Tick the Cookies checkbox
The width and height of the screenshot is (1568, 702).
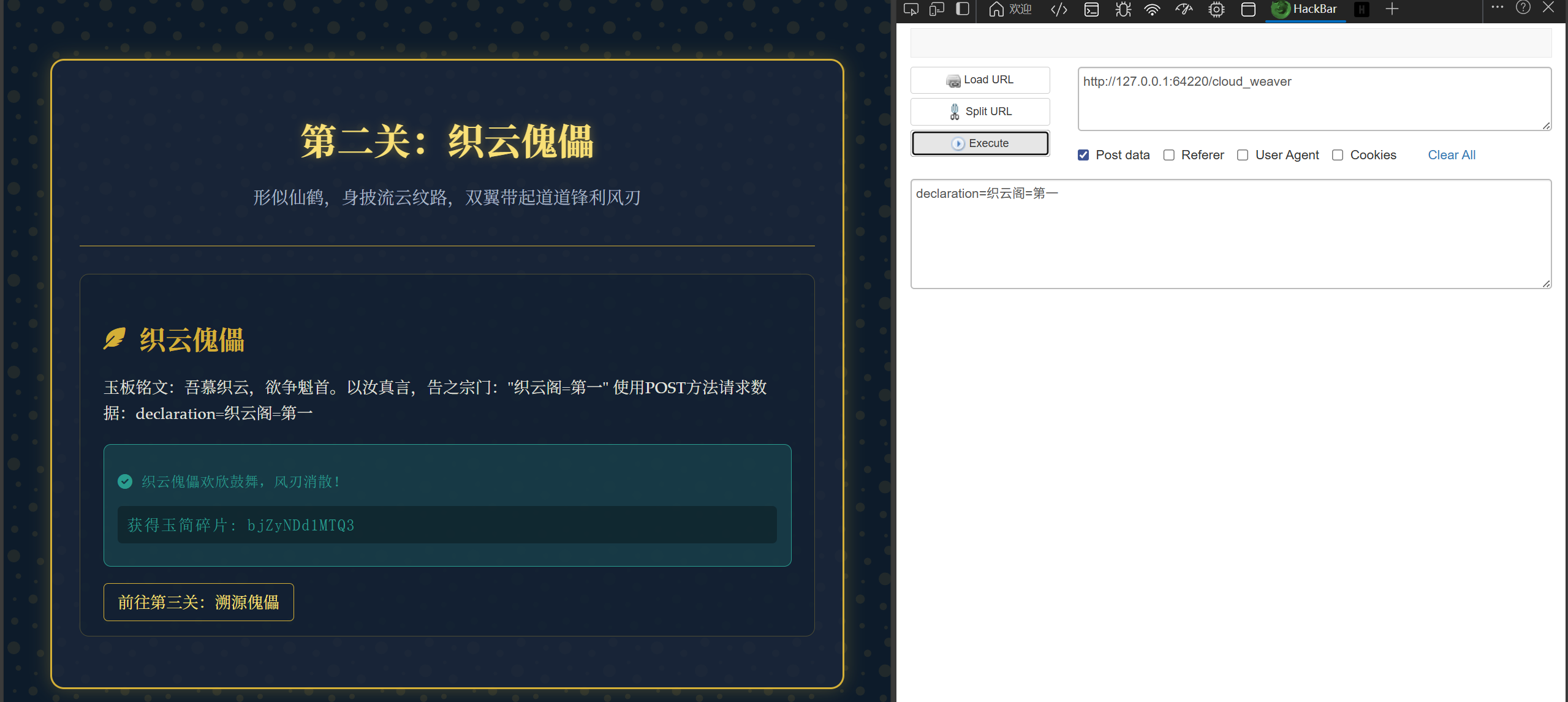pyautogui.click(x=1338, y=155)
